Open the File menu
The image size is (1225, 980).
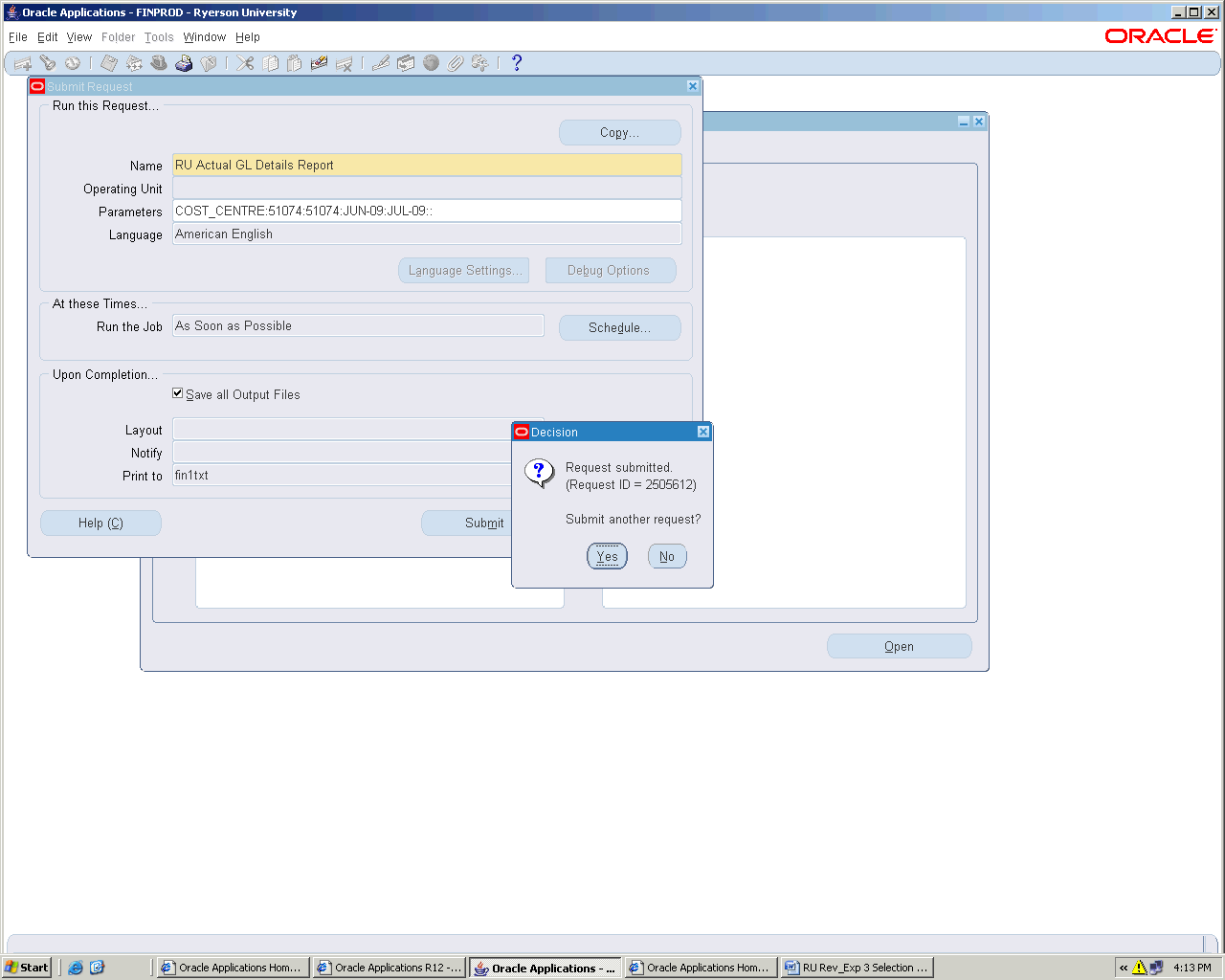[18, 37]
